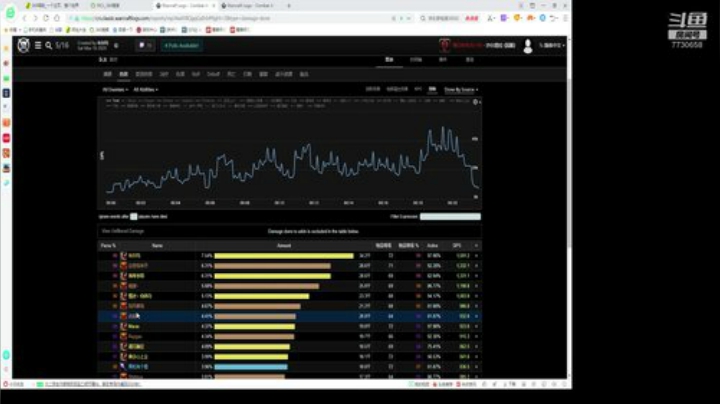Open the chart settings gear icon

476,102
